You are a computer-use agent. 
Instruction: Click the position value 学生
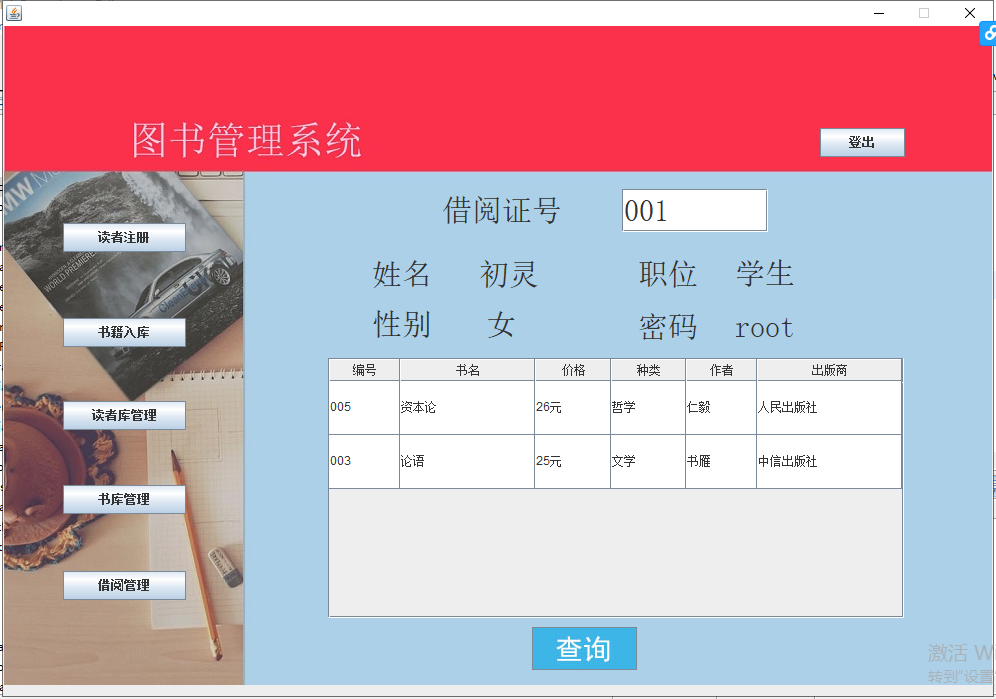point(765,274)
